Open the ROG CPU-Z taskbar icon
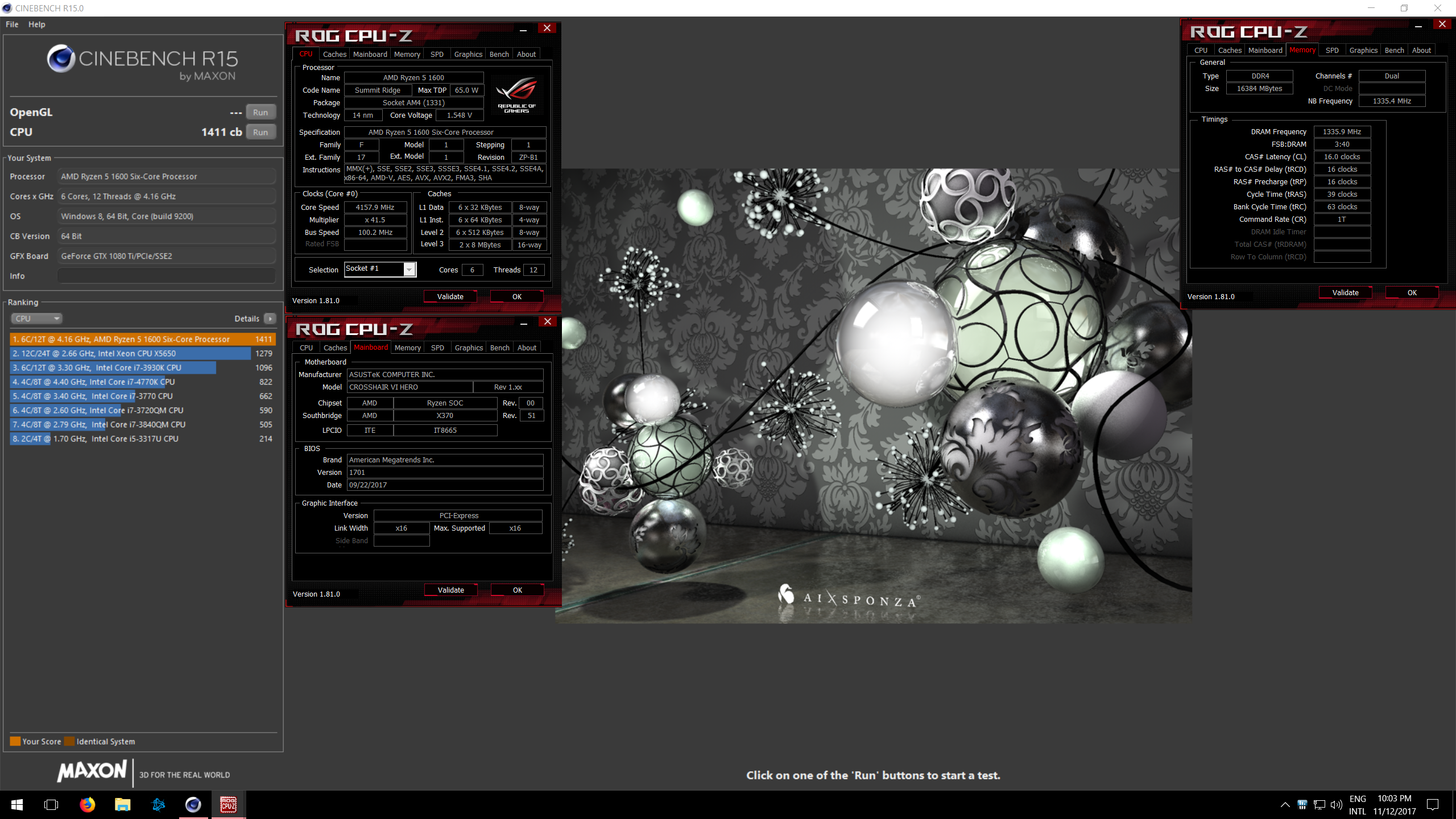Screen dimensions: 1456x819 click(229, 804)
